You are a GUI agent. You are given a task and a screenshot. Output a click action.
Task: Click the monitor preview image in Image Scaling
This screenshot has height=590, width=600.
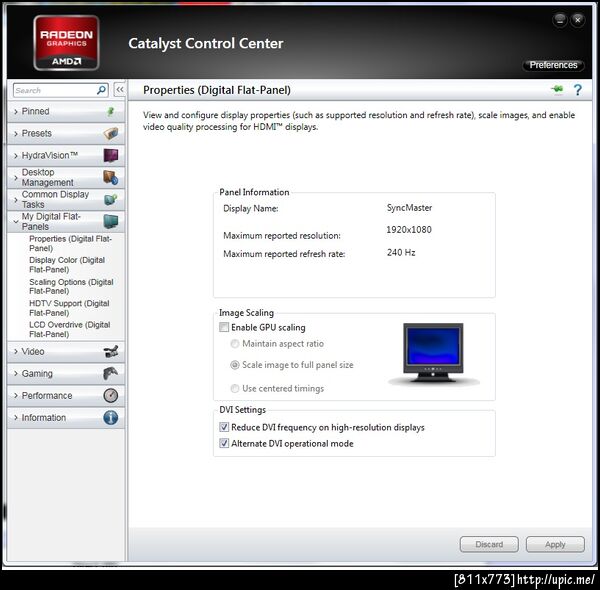433,354
